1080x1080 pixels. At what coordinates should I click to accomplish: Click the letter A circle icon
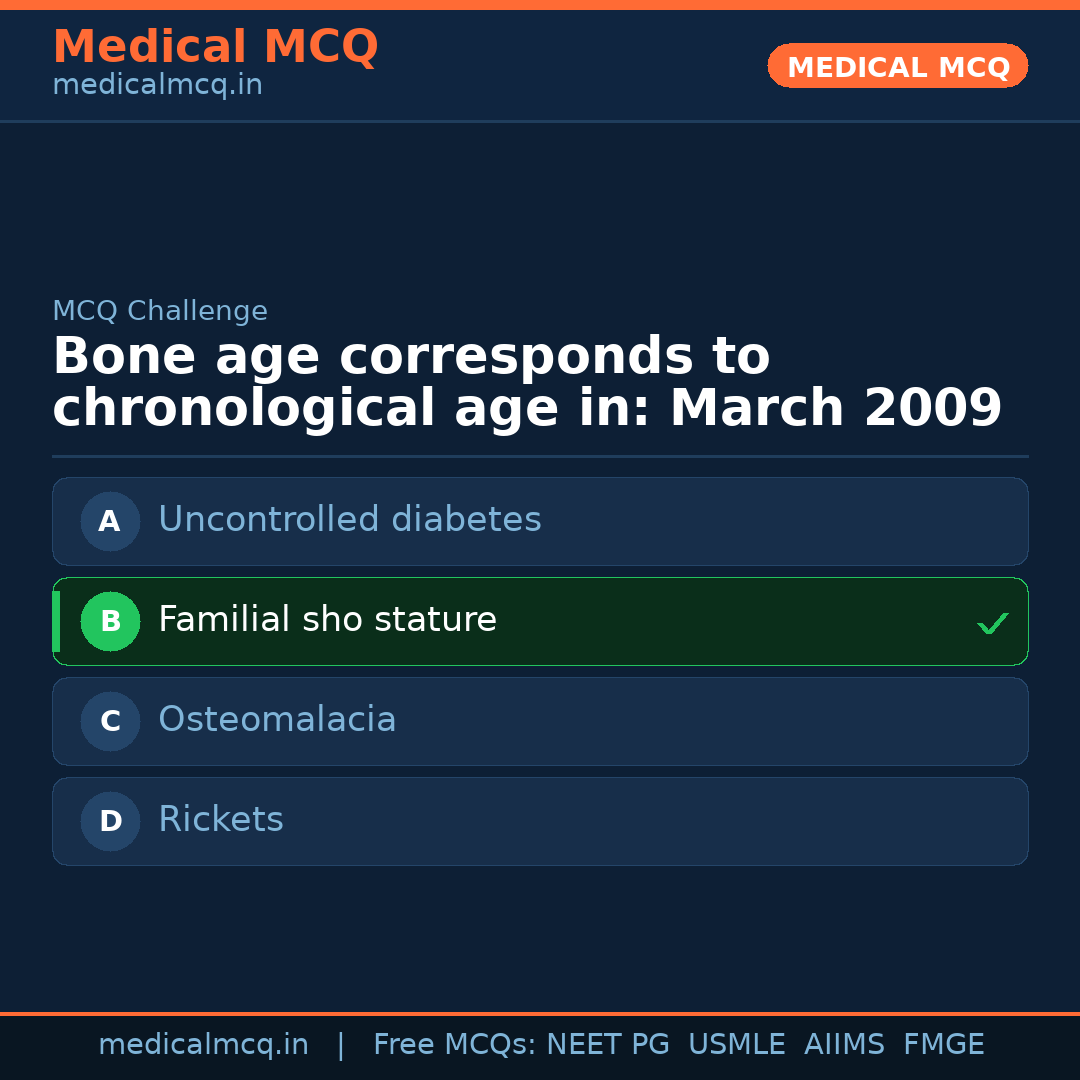click(x=110, y=521)
